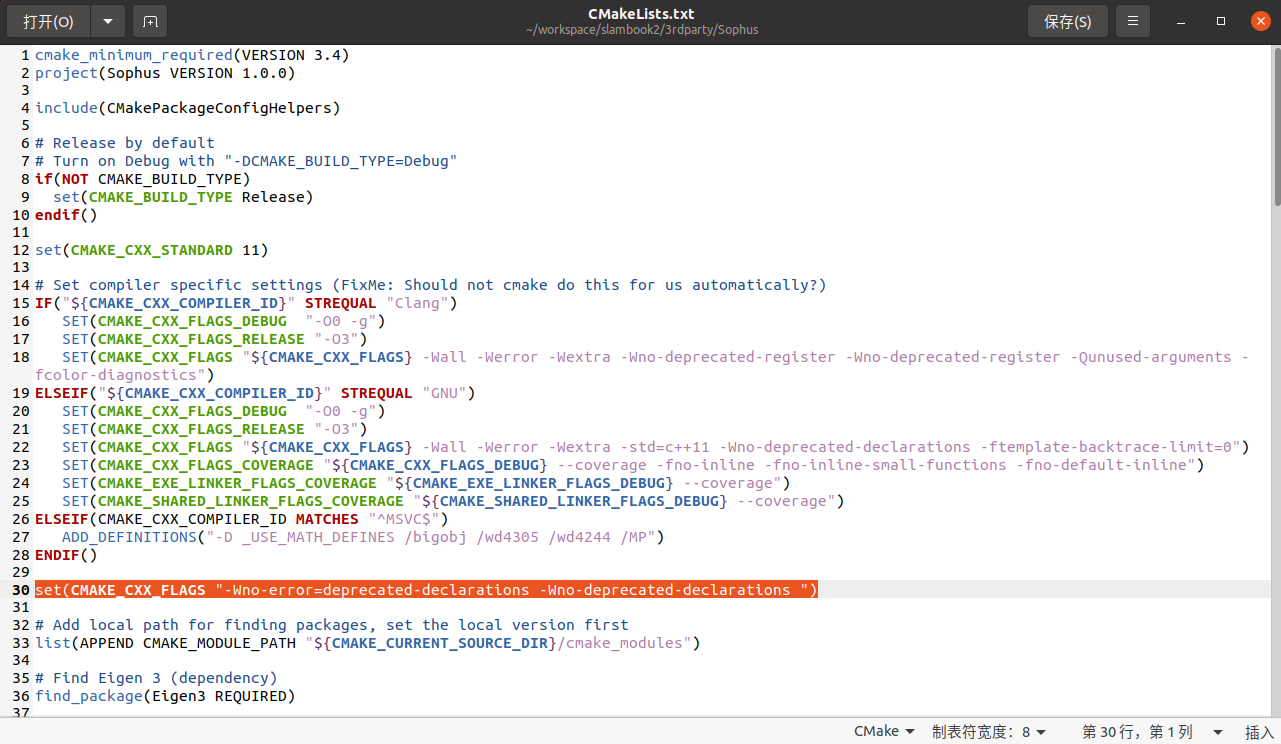Image resolution: width=1281 pixels, height=744 pixels.
Task: Click '# Set compiler specific settings' comment
Action: coord(431,285)
